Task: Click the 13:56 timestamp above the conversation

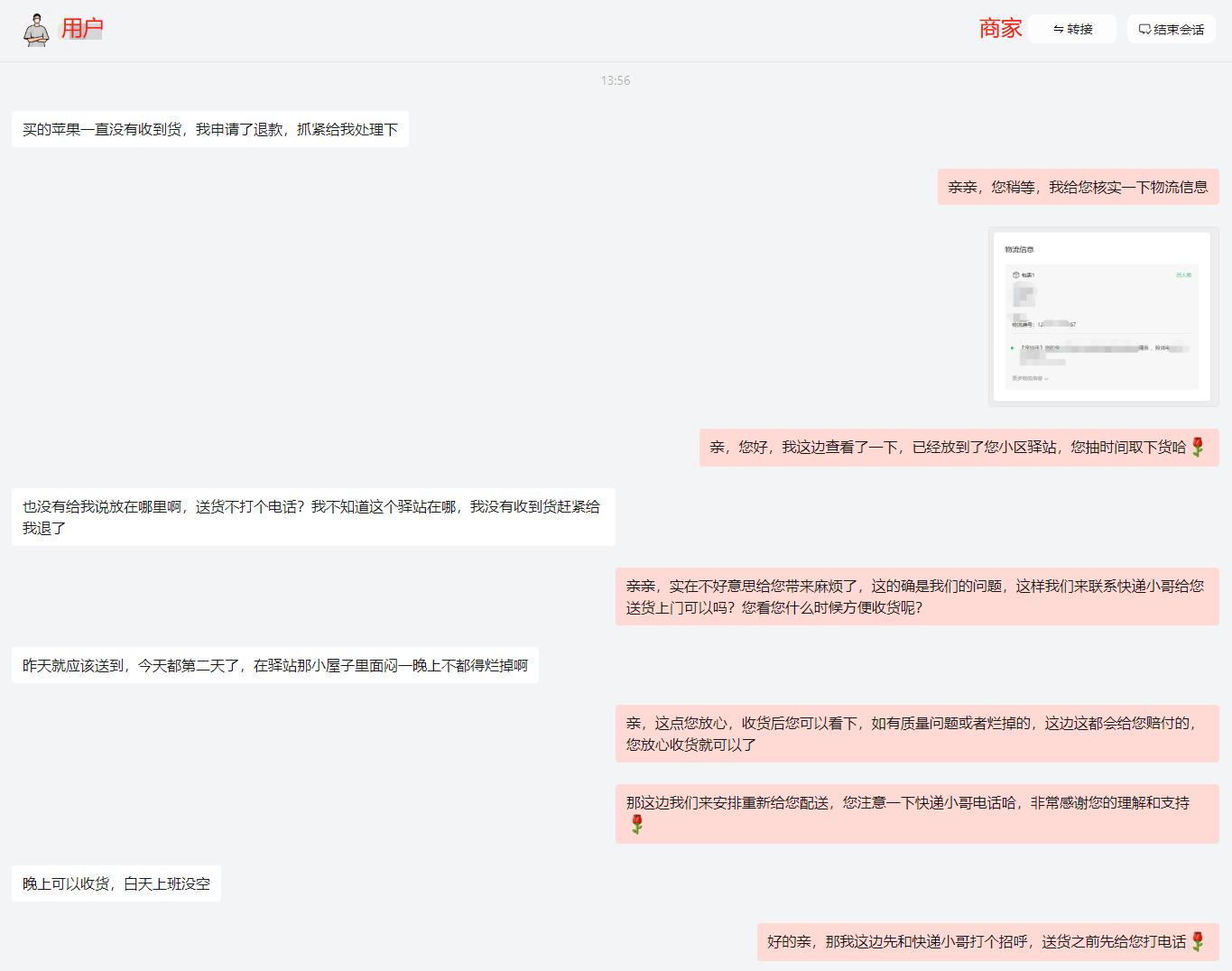Action: tap(616, 80)
